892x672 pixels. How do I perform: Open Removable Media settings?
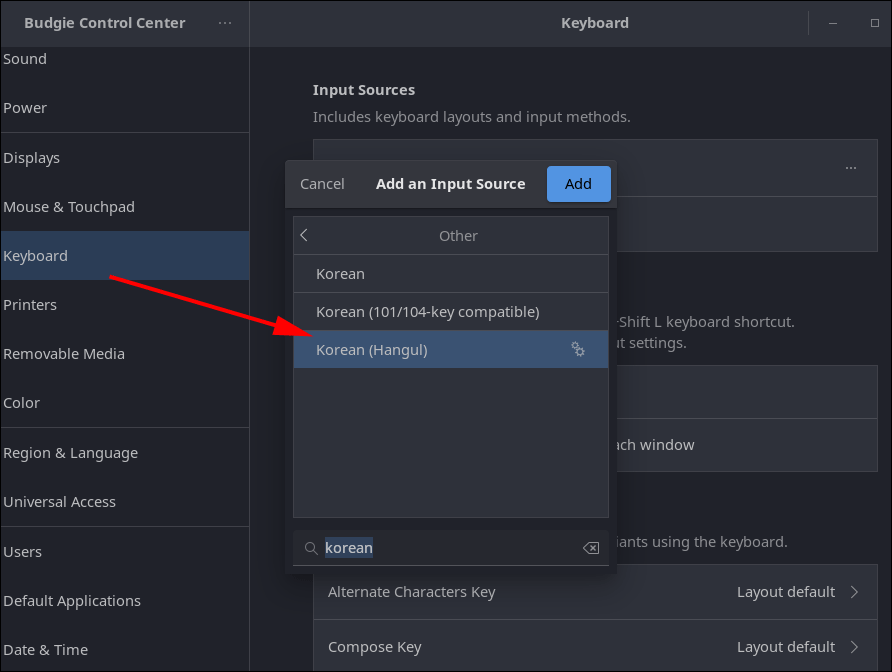pos(125,354)
